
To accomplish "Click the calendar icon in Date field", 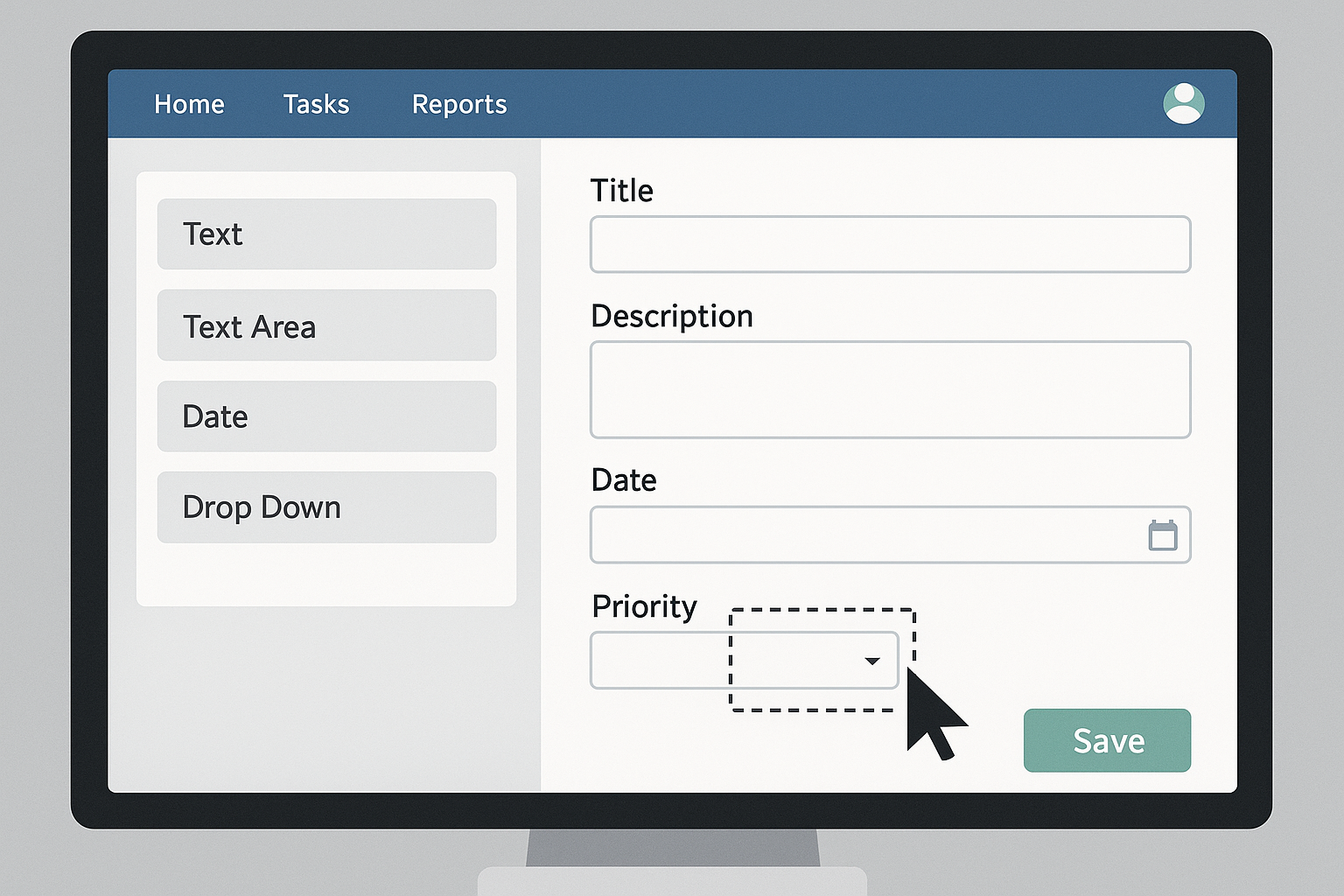I will click(1162, 535).
